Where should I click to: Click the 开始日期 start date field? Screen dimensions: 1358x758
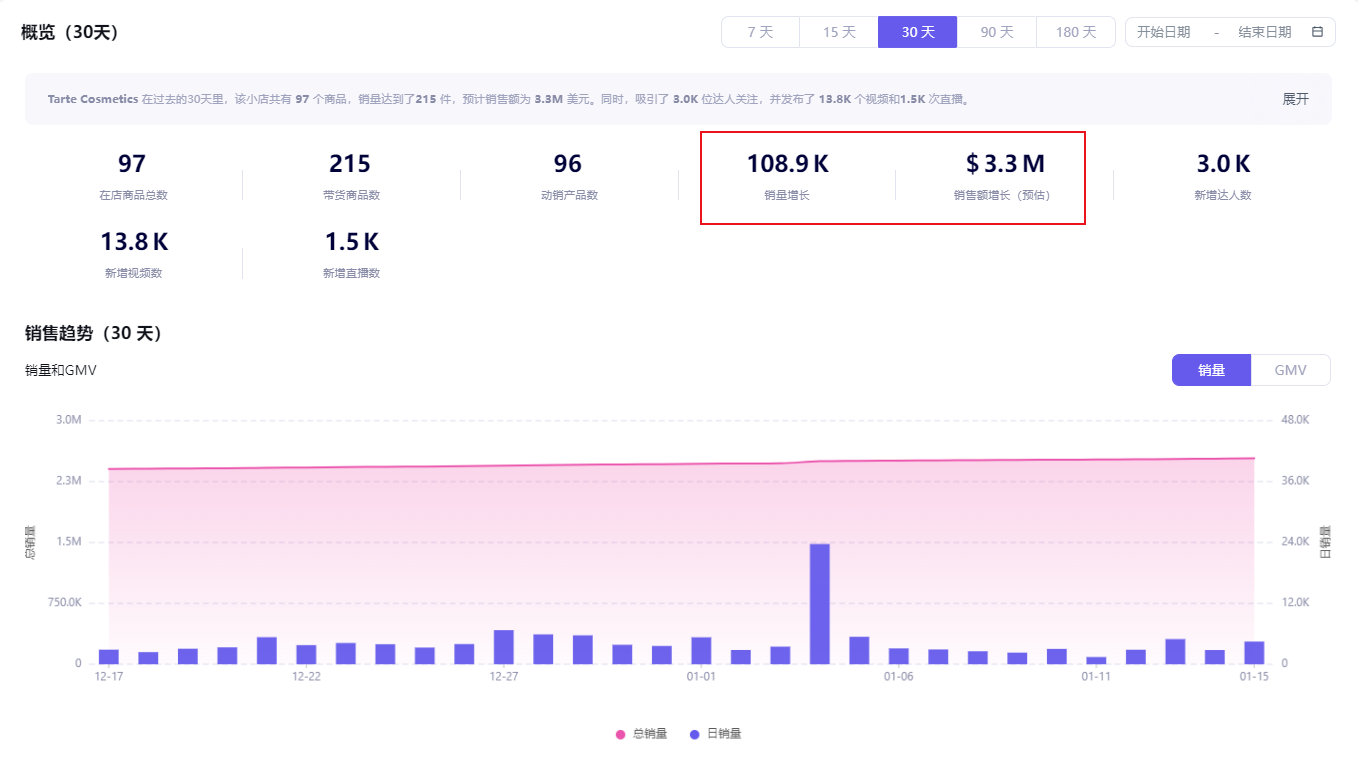(1163, 32)
